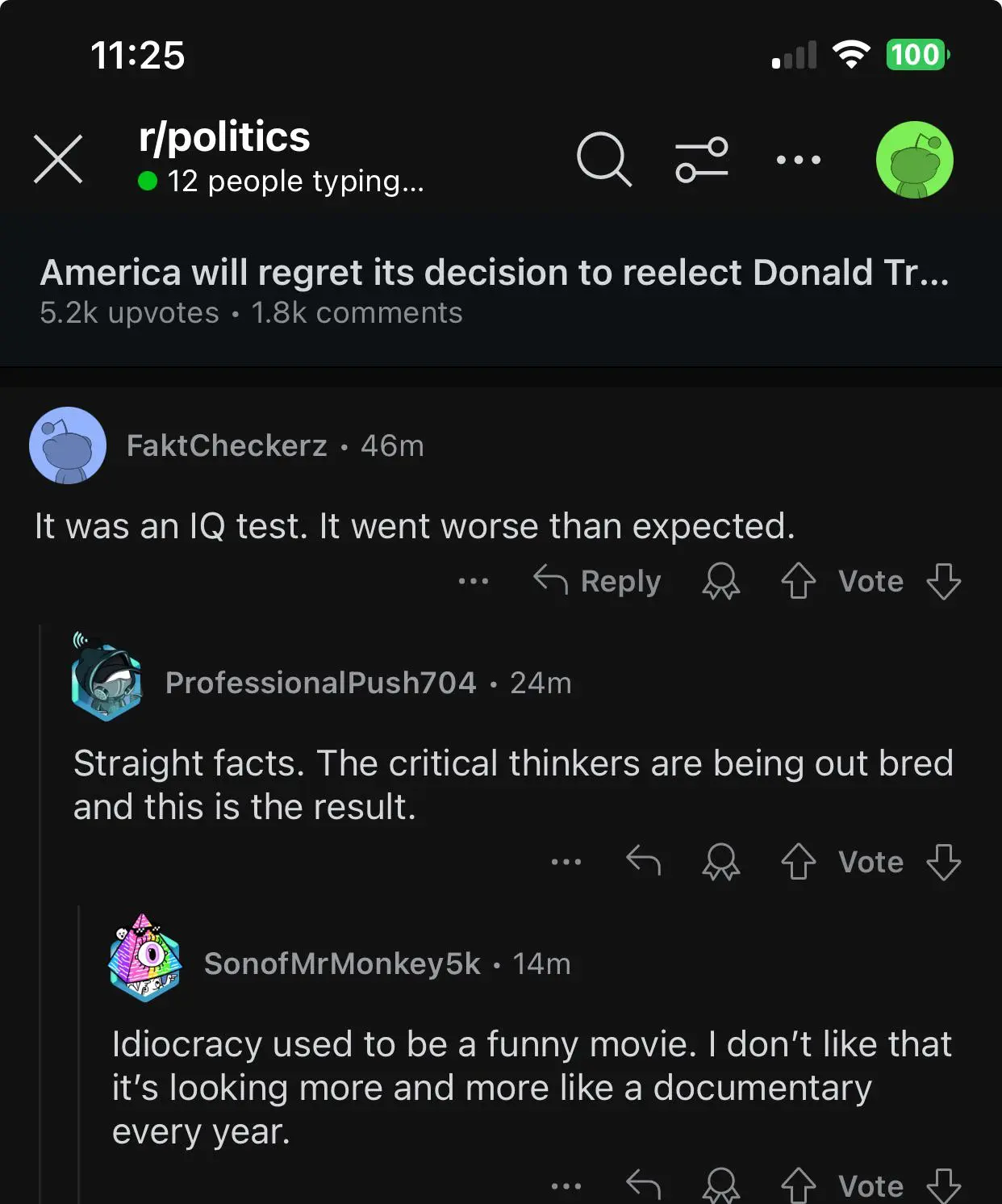Open more options for ProfessionalPush704's comment
Image resolution: width=1002 pixels, height=1204 pixels.
[566, 862]
